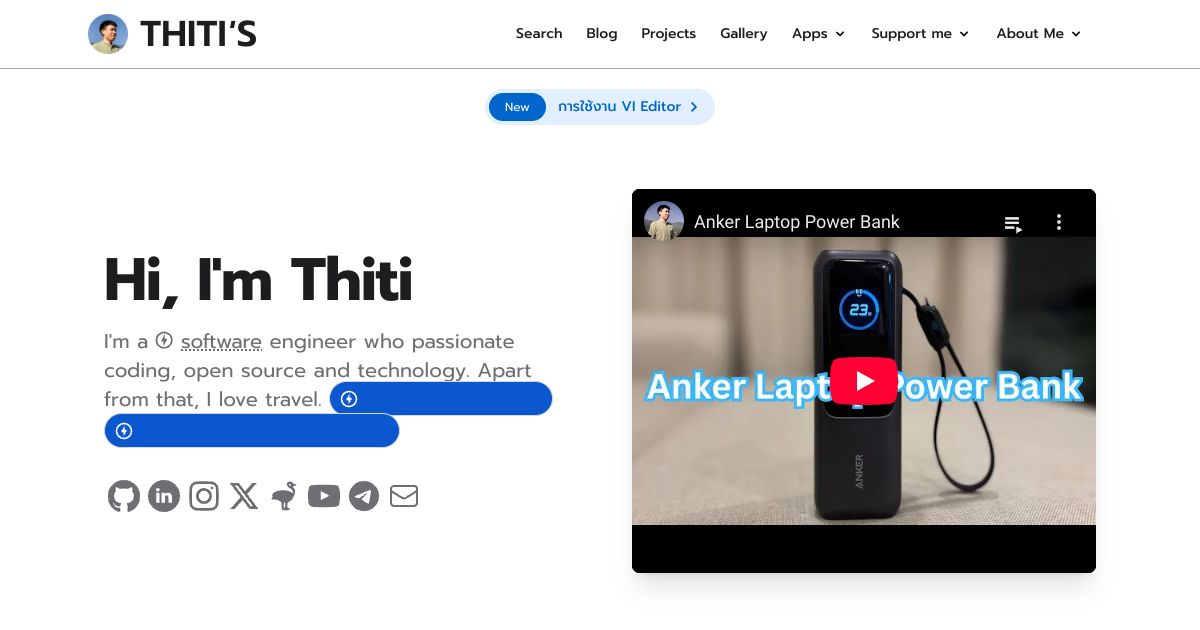The width and height of the screenshot is (1200, 630).
Task: Open the X (Twitter) icon
Action: coord(244,496)
